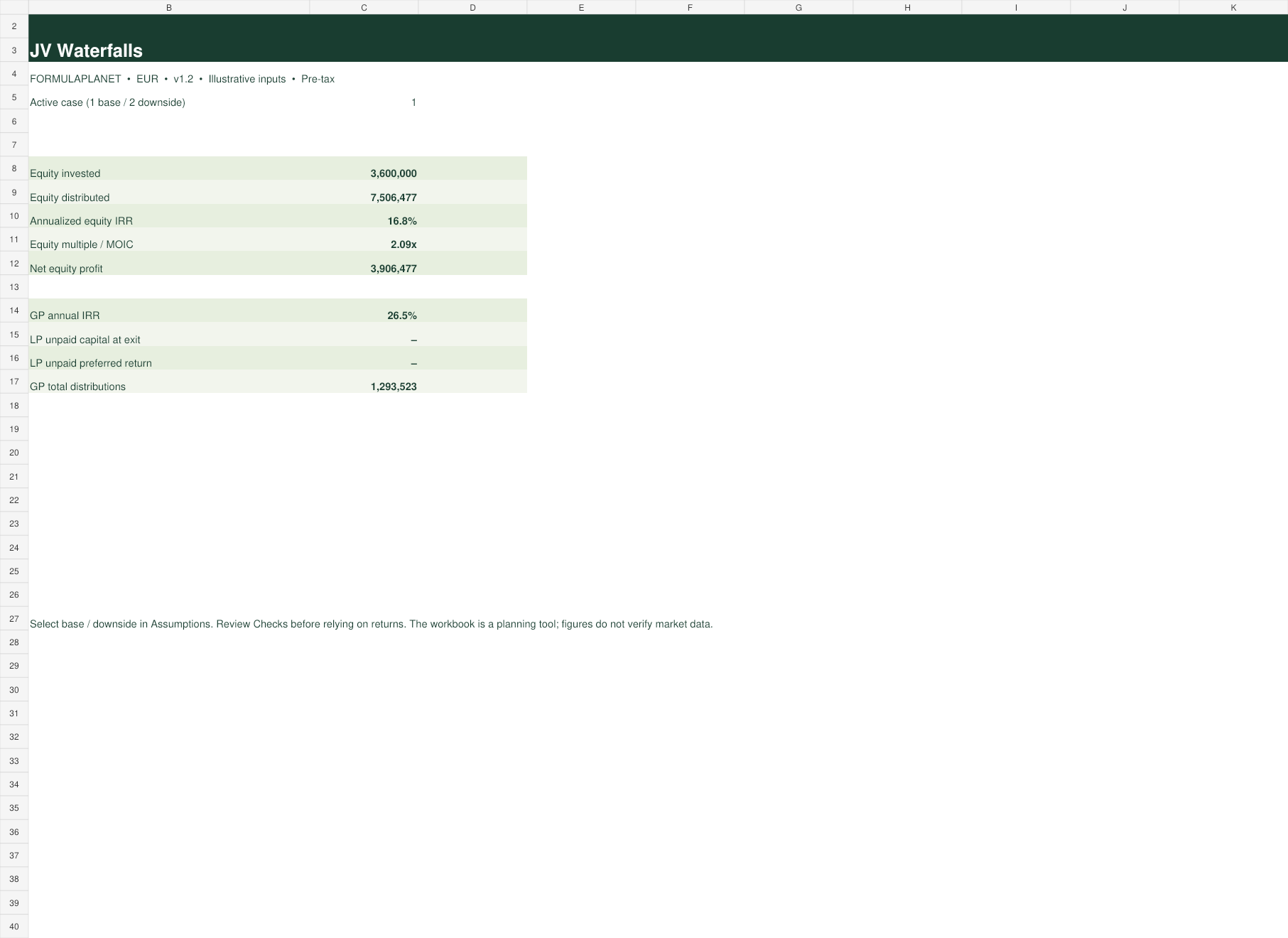Select row 3 header
The height and width of the screenshot is (938, 1288).
click(14, 50)
